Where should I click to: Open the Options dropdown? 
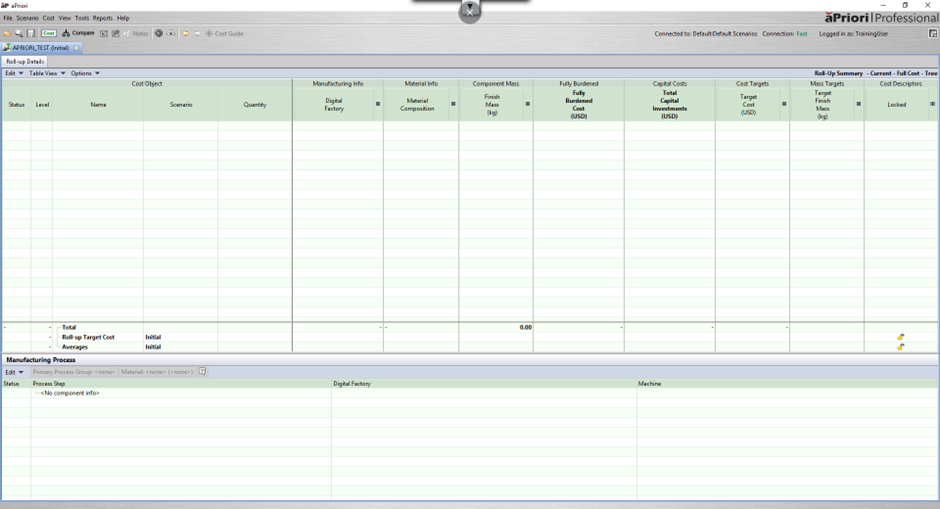85,73
